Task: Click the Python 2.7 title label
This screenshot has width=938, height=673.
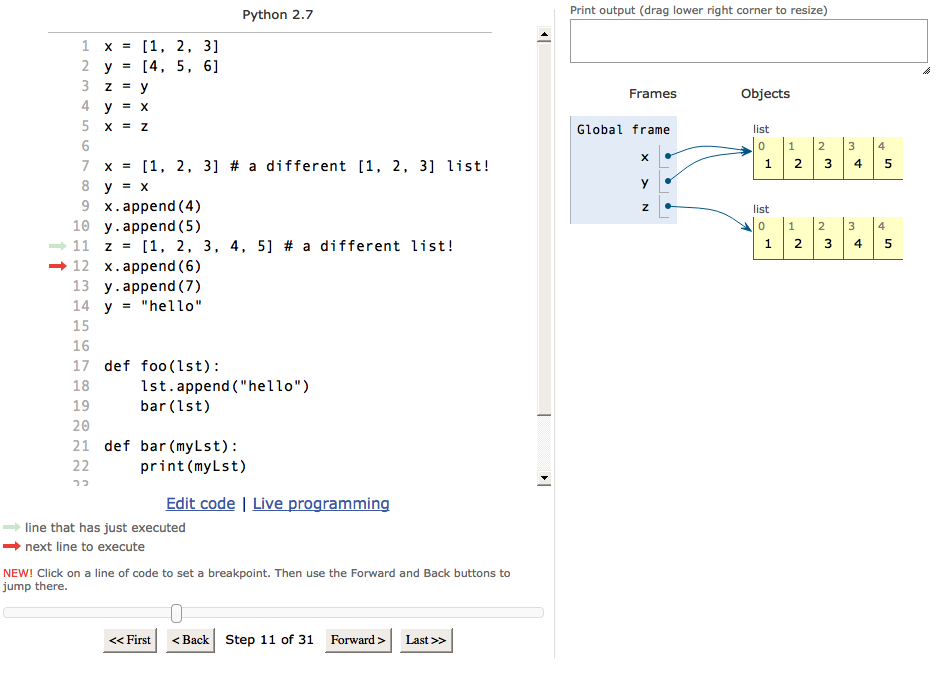Action: pyautogui.click(x=278, y=14)
